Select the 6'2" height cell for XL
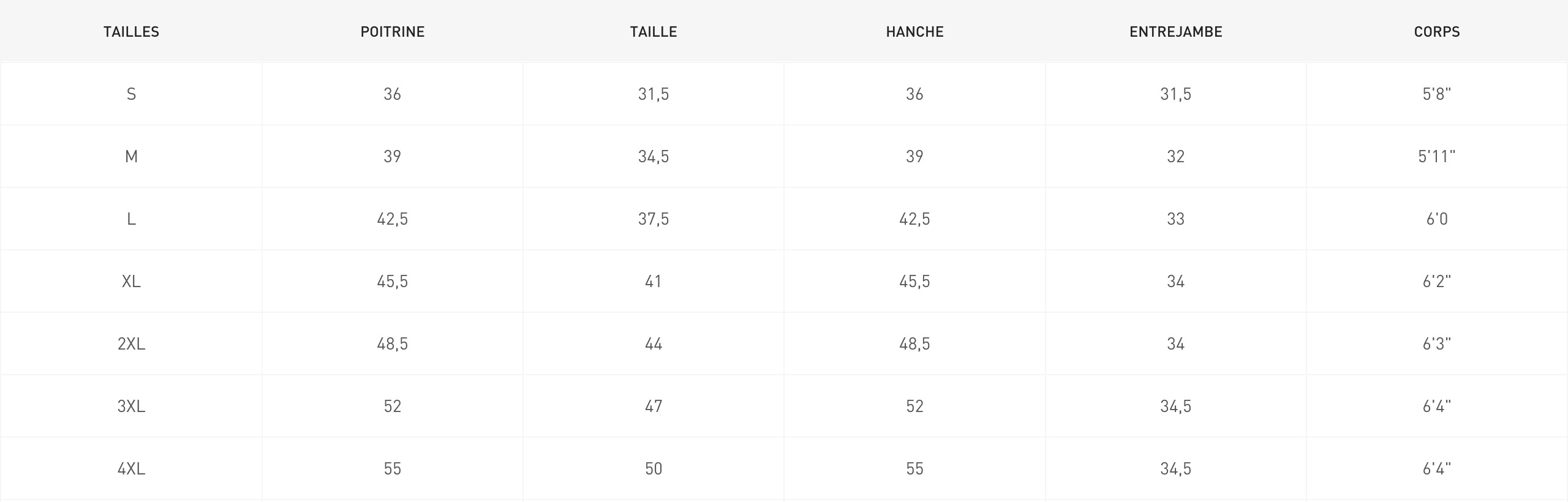This screenshot has height=502, width=1568. [x=1437, y=281]
